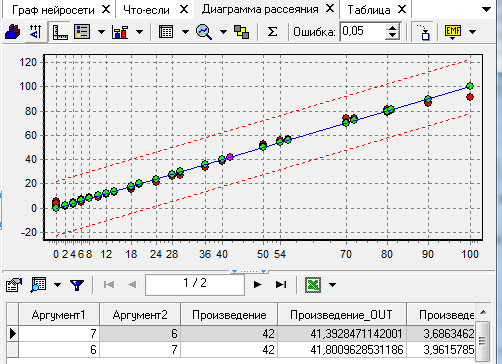Switch to Таблица tab

(x=369, y=10)
